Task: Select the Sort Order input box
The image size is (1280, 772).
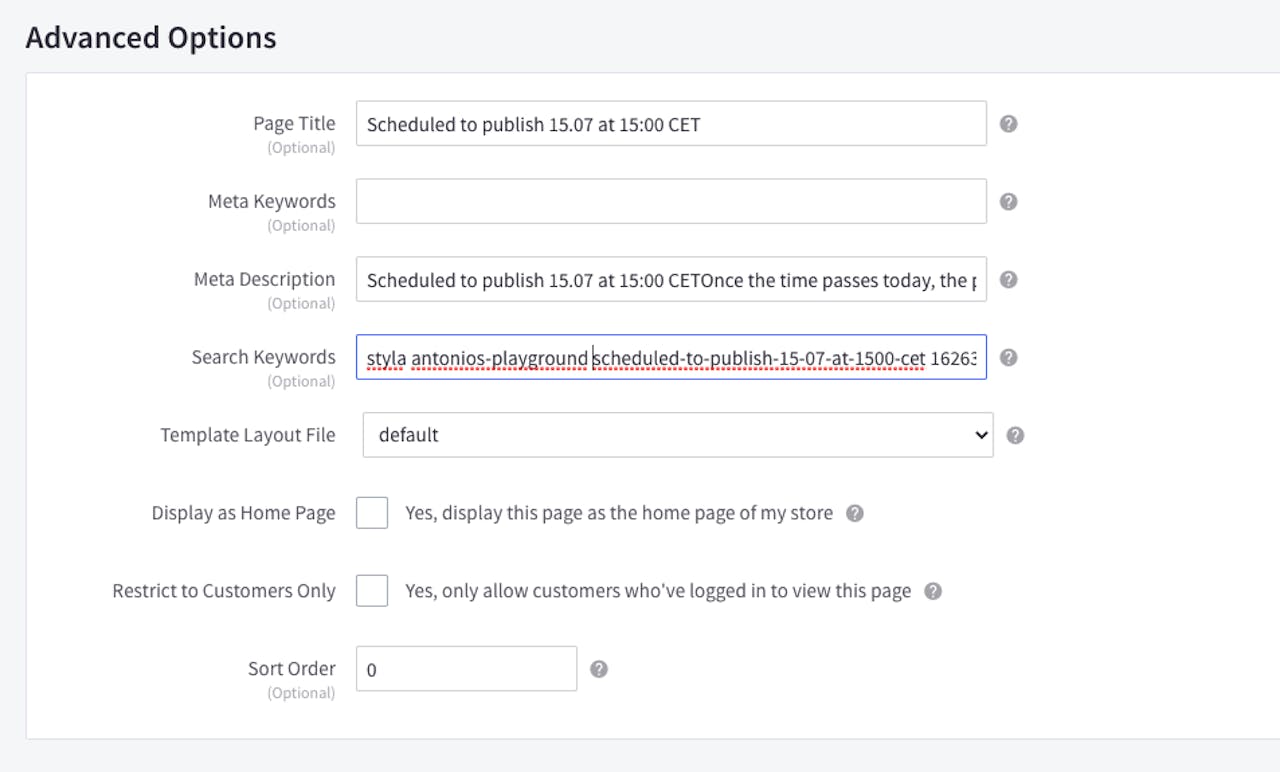Action: pos(466,669)
